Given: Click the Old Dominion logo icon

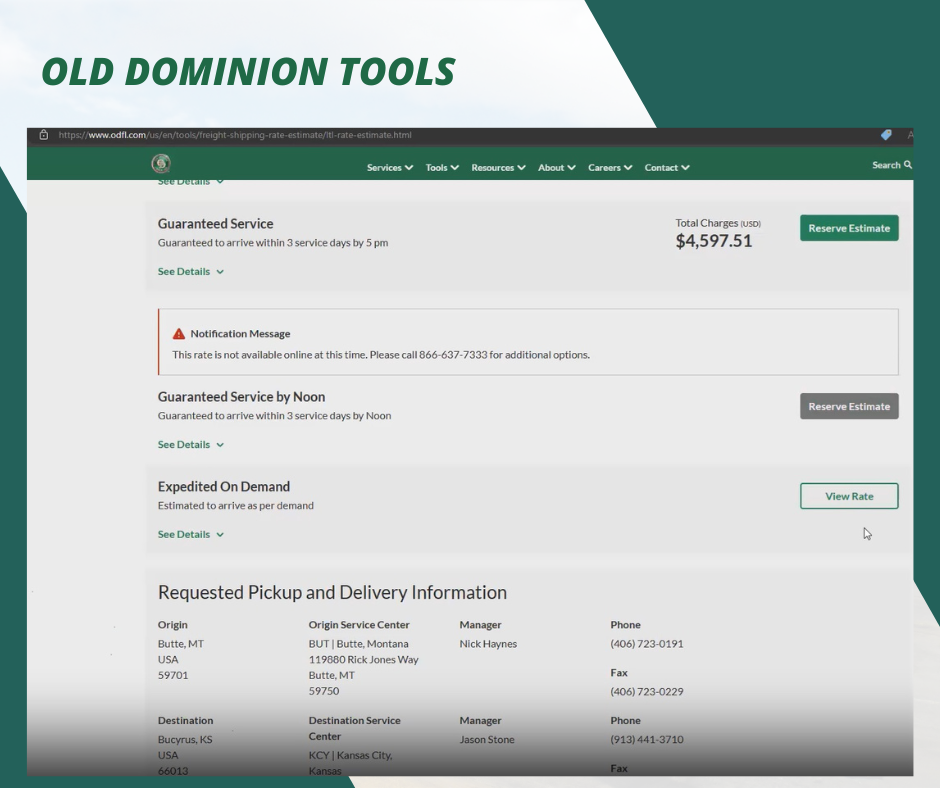Looking at the screenshot, I should coord(161,163).
